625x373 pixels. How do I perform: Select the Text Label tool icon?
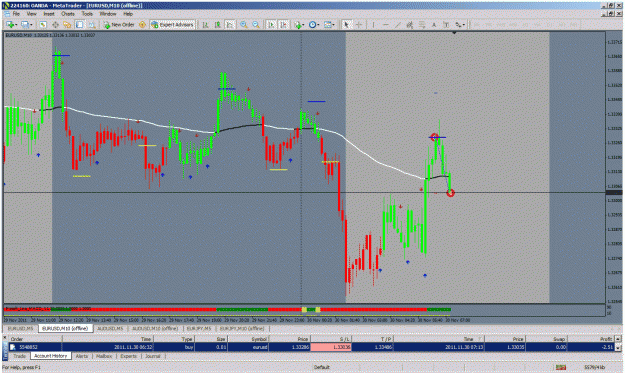coord(446,25)
